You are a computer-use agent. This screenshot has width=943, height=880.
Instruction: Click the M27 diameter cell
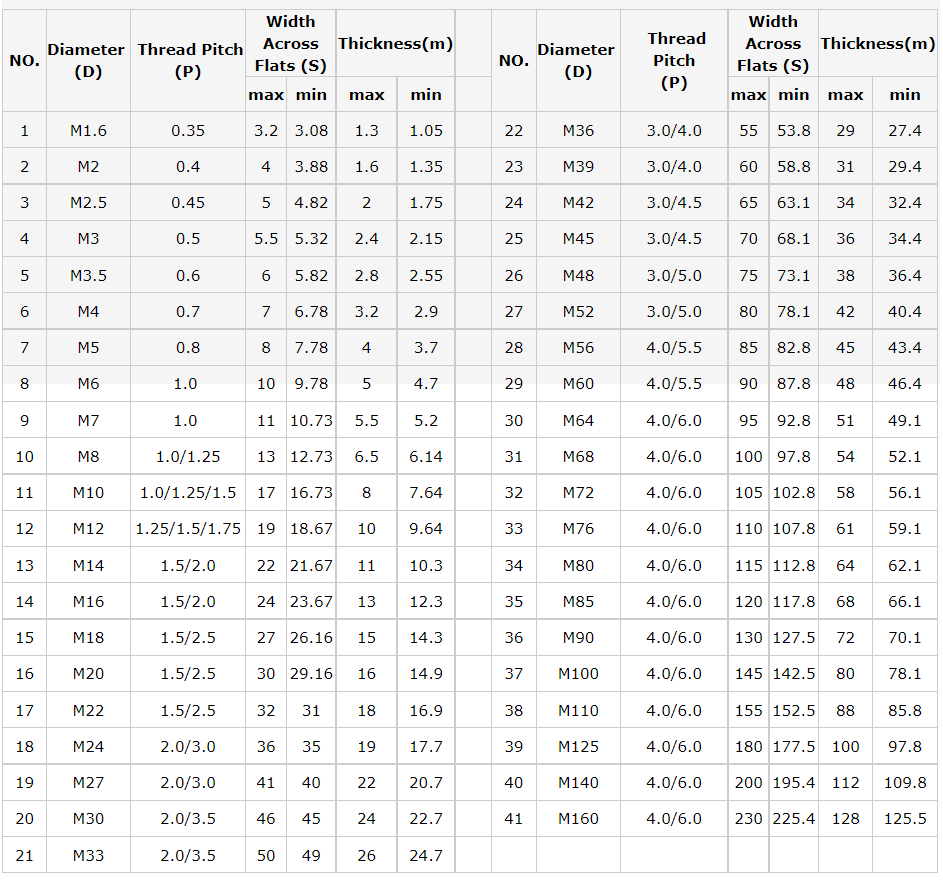pyautogui.click(x=88, y=783)
